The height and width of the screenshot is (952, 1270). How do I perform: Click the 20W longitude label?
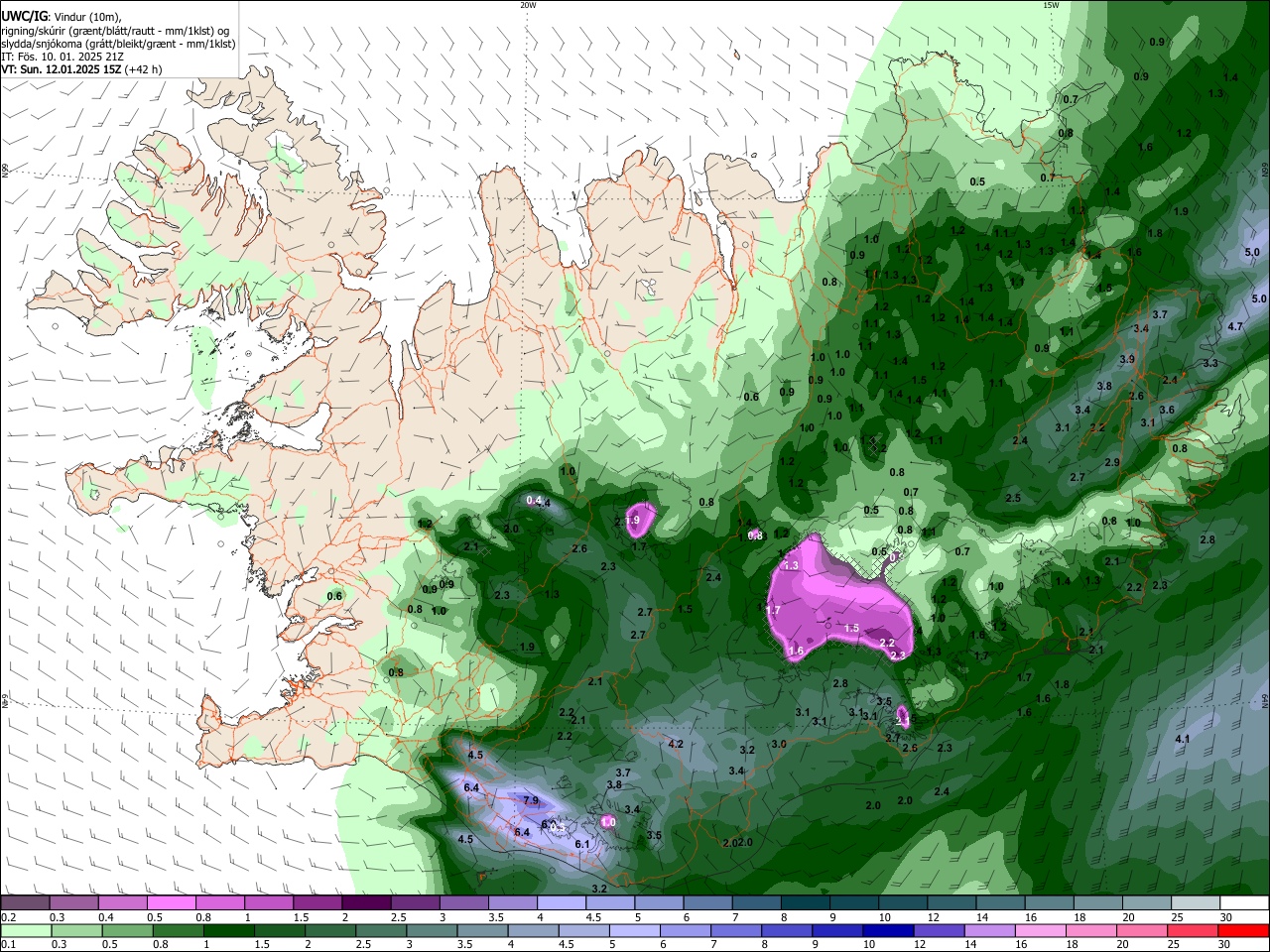(528, 5)
